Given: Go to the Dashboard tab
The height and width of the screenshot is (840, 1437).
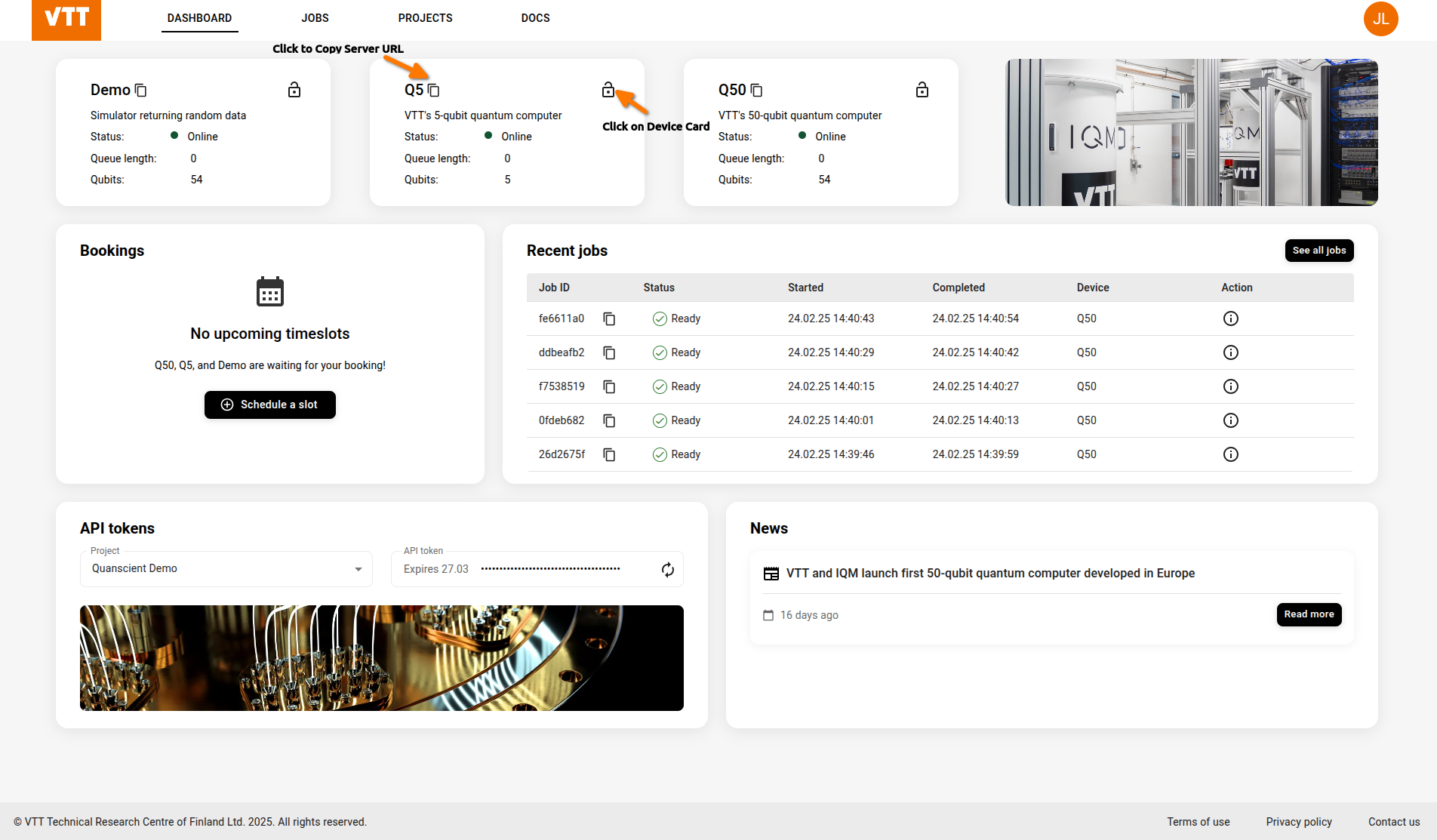Looking at the screenshot, I should pyautogui.click(x=199, y=18).
